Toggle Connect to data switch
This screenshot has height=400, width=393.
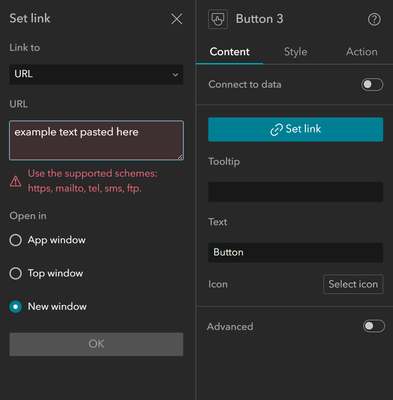[372, 85]
